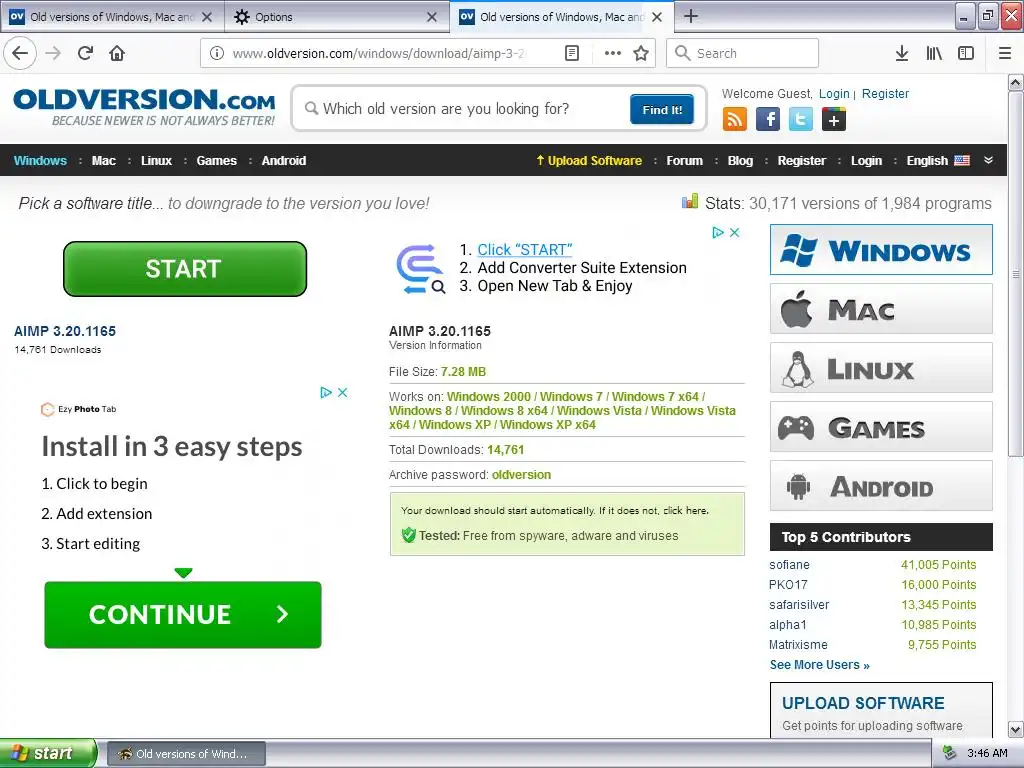Open the system tray icon next to clock
The width and height of the screenshot is (1024, 768).
(950, 753)
